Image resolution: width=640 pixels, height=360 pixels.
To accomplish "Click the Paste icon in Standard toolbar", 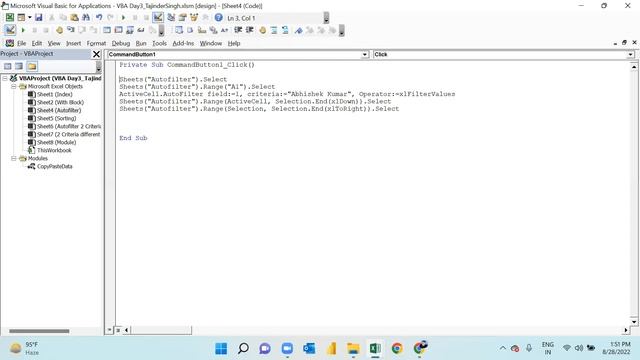I will point(74,18).
